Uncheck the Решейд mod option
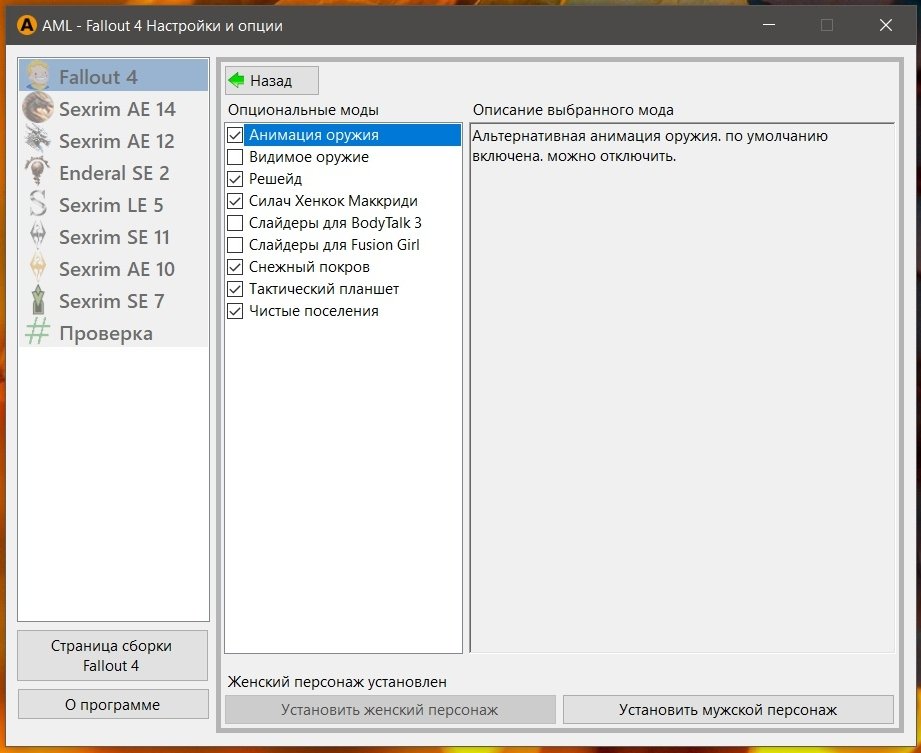 [x=235, y=179]
